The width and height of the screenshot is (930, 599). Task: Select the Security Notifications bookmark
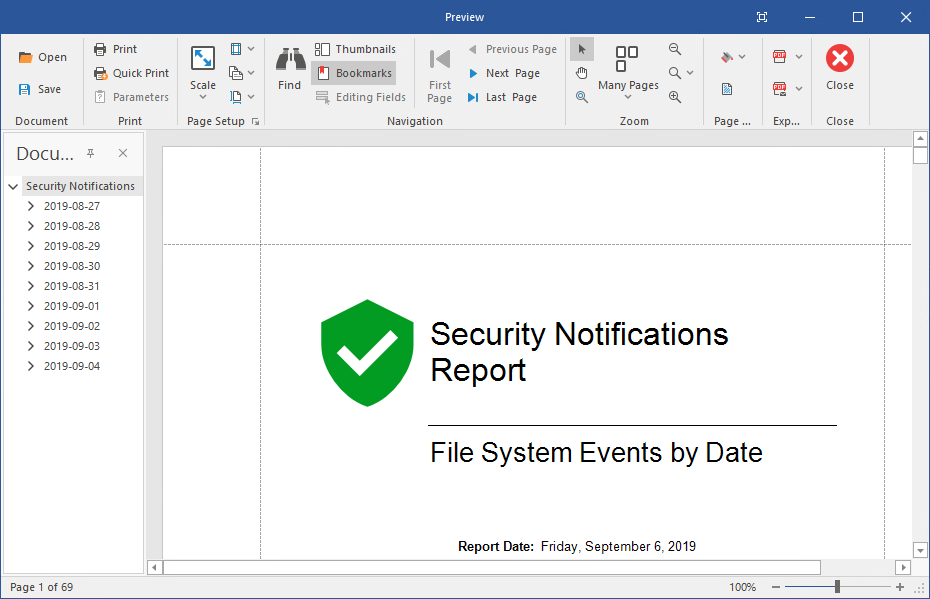[x=80, y=186]
